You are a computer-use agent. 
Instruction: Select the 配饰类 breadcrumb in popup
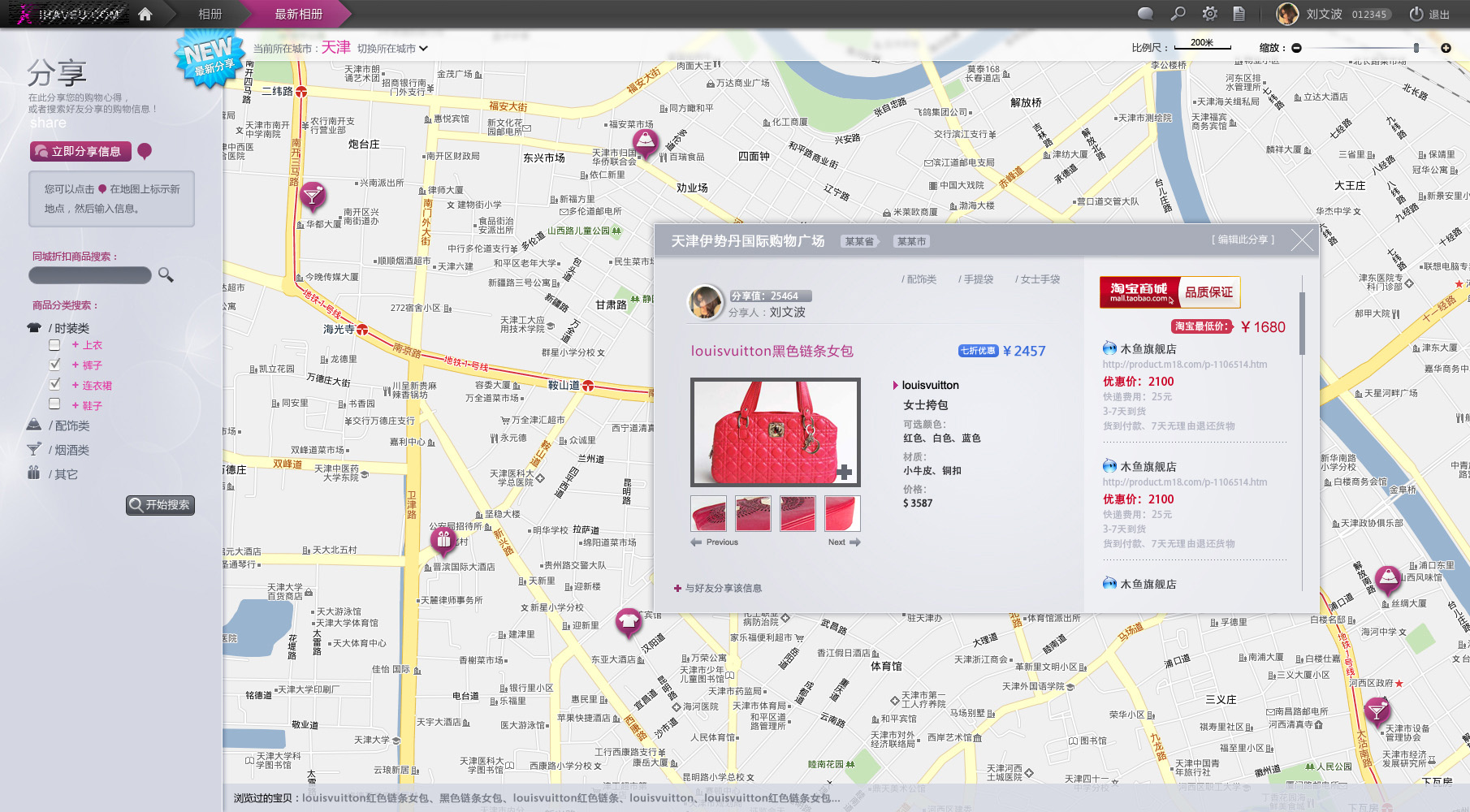(x=919, y=279)
